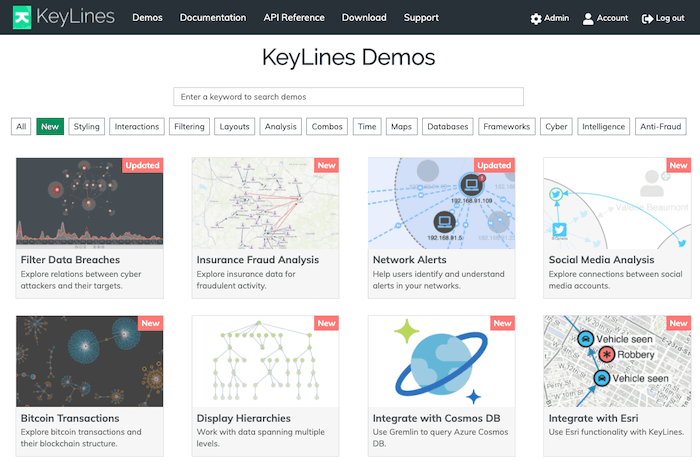Click the Robbery marker icon in Esri thumbnail
Screen dimensions: 700x460
(606, 355)
